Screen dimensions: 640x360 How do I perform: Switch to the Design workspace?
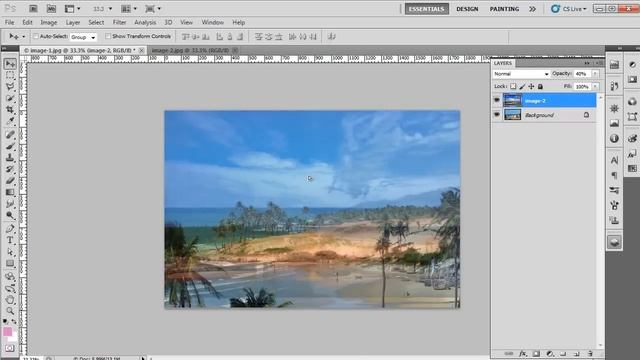coord(467,9)
